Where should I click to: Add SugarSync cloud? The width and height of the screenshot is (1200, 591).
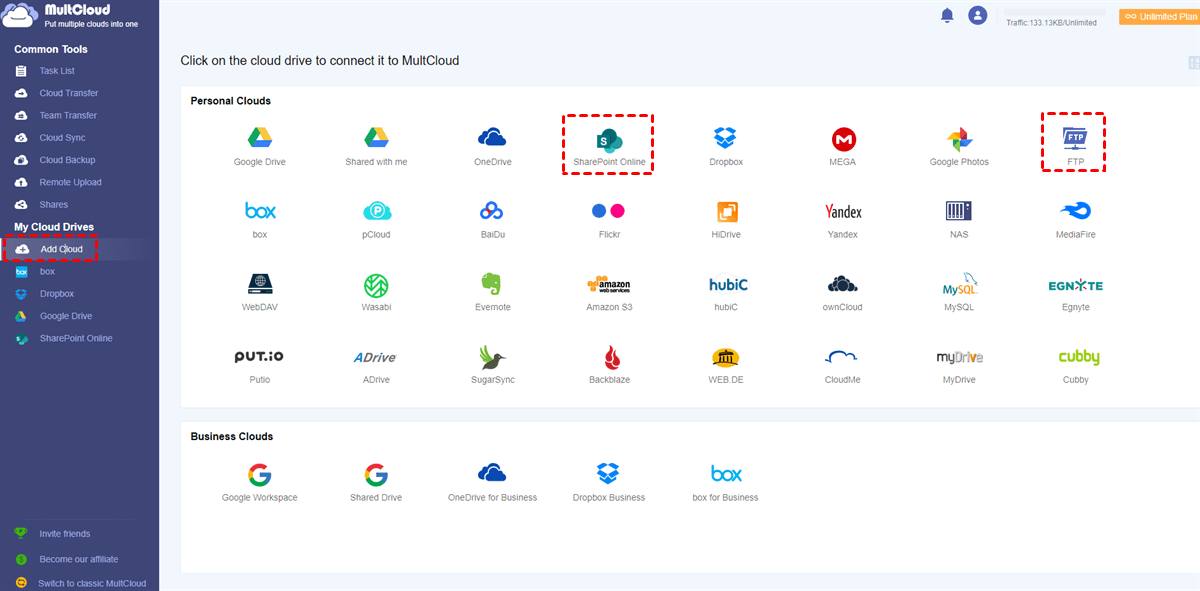pyautogui.click(x=492, y=365)
